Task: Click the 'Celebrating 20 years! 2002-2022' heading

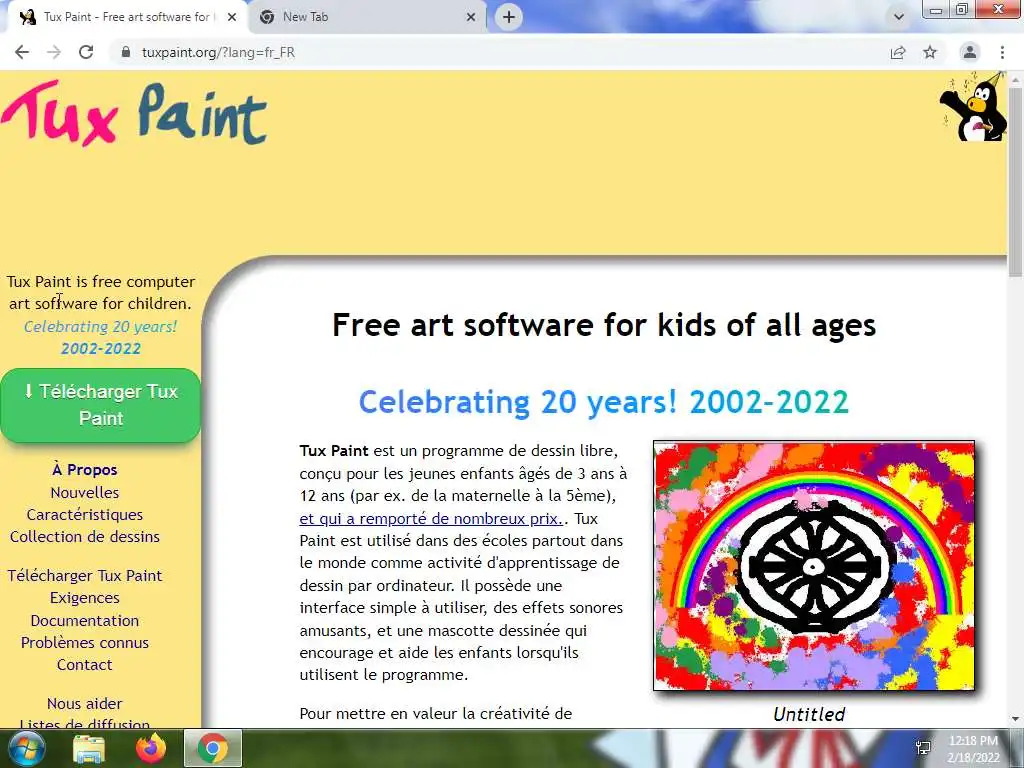Action: point(603,402)
